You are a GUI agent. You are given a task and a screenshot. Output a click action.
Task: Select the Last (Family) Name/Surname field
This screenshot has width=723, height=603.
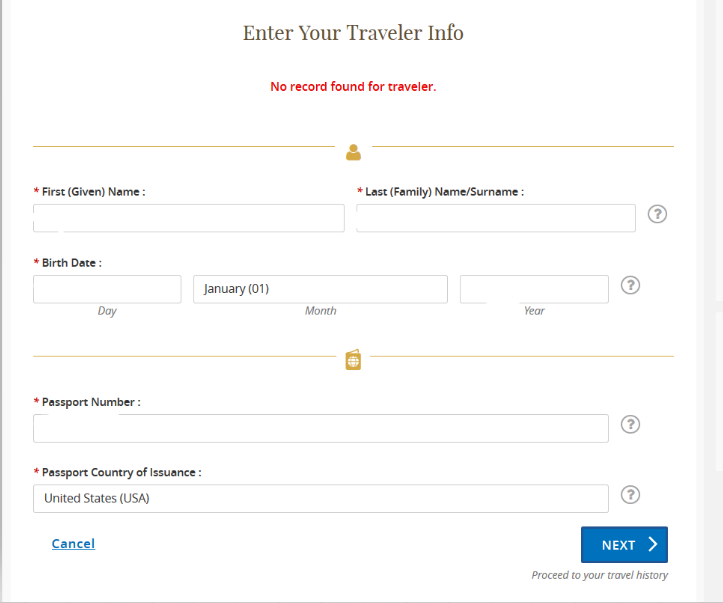click(496, 218)
